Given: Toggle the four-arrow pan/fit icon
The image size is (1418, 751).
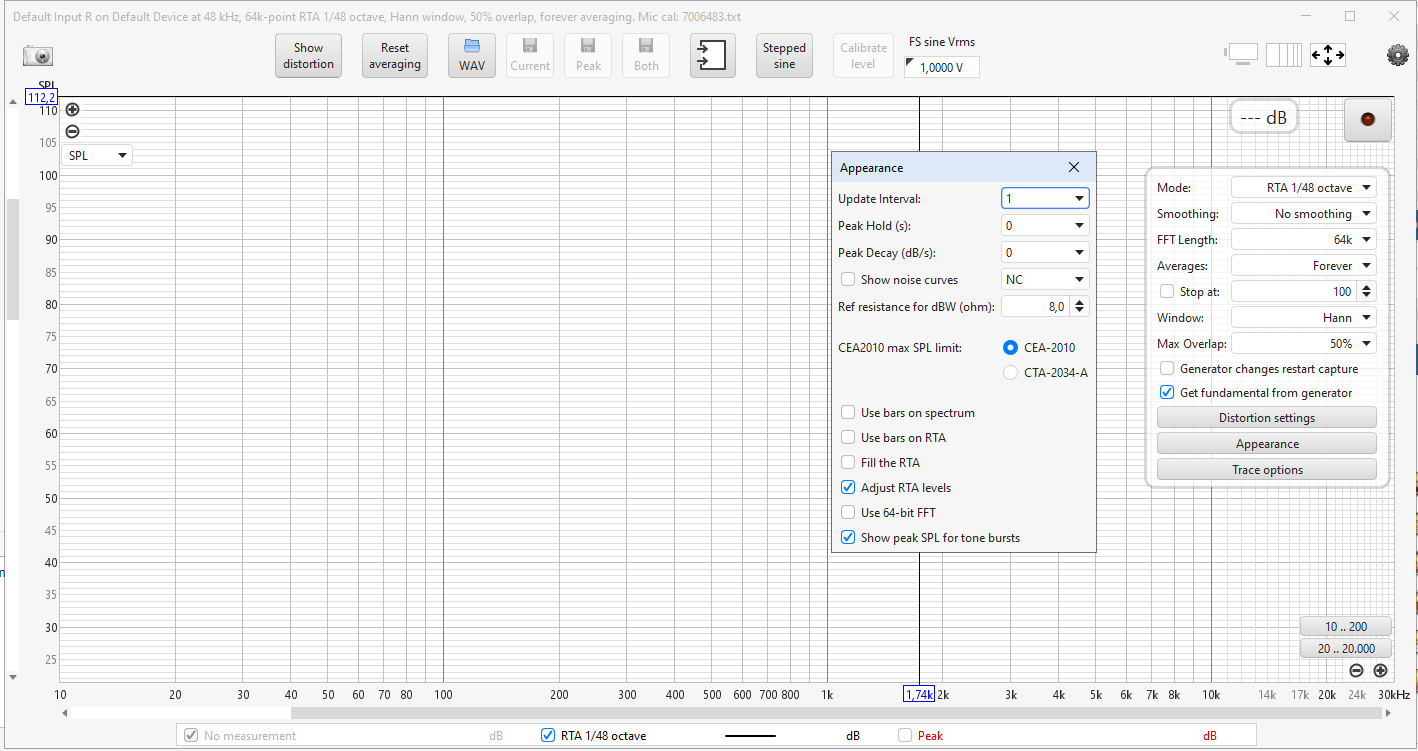Looking at the screenshot, I should pos(1328,55).
